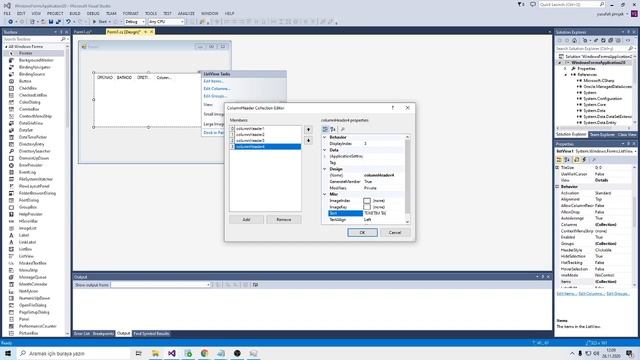Click Search Toolbox input field
Viewport: 640px width, 360px height.
tap(35, 39)
